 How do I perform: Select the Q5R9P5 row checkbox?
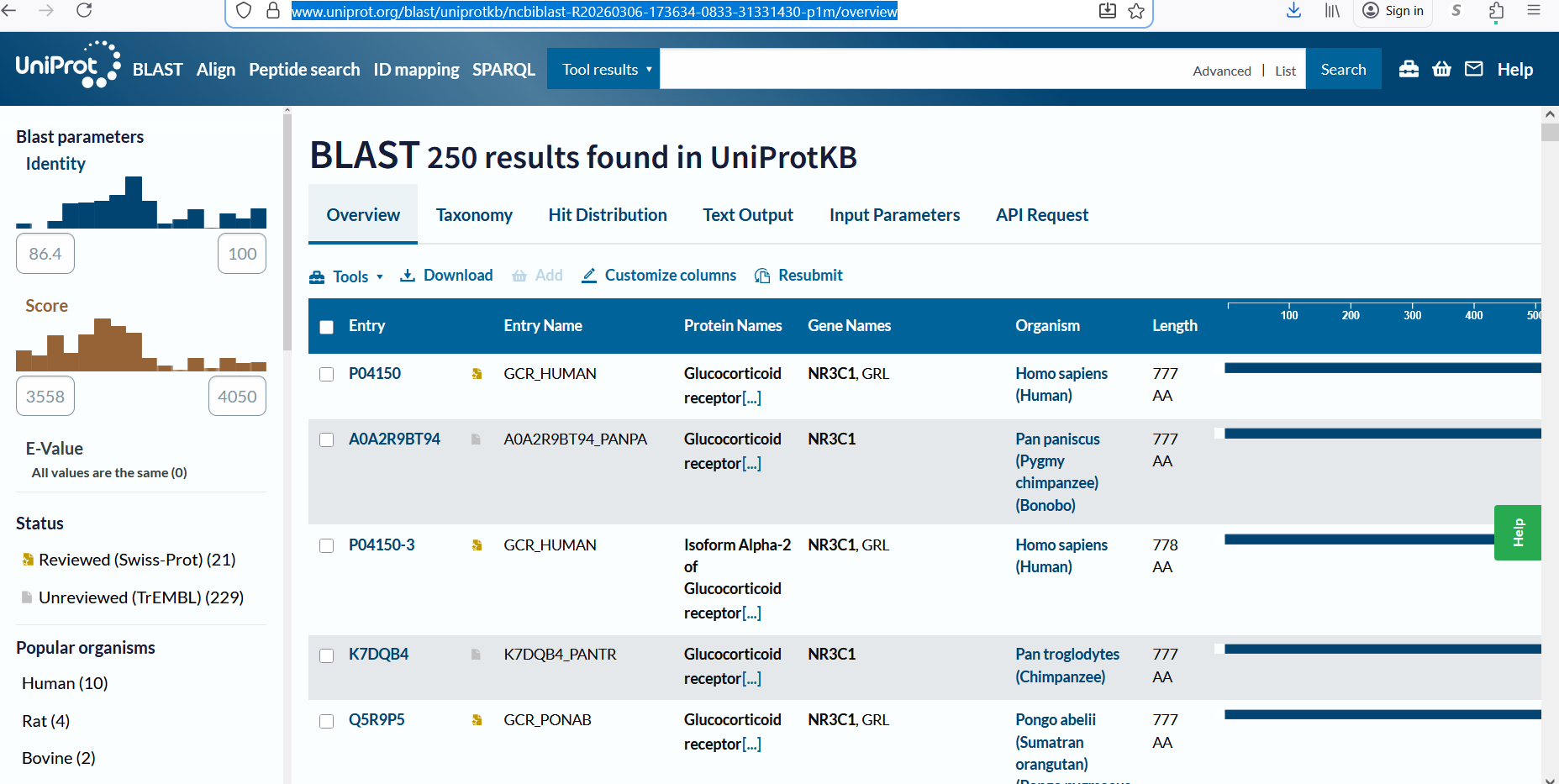(x=327, y=721)
